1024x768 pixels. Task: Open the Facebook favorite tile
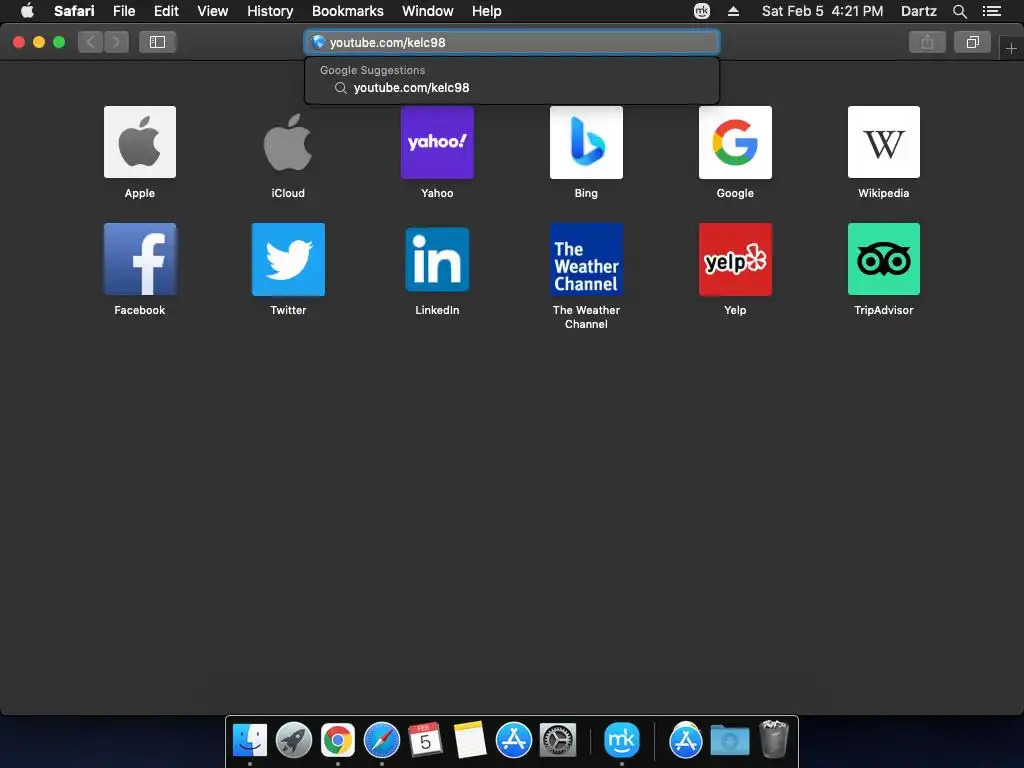140,259
